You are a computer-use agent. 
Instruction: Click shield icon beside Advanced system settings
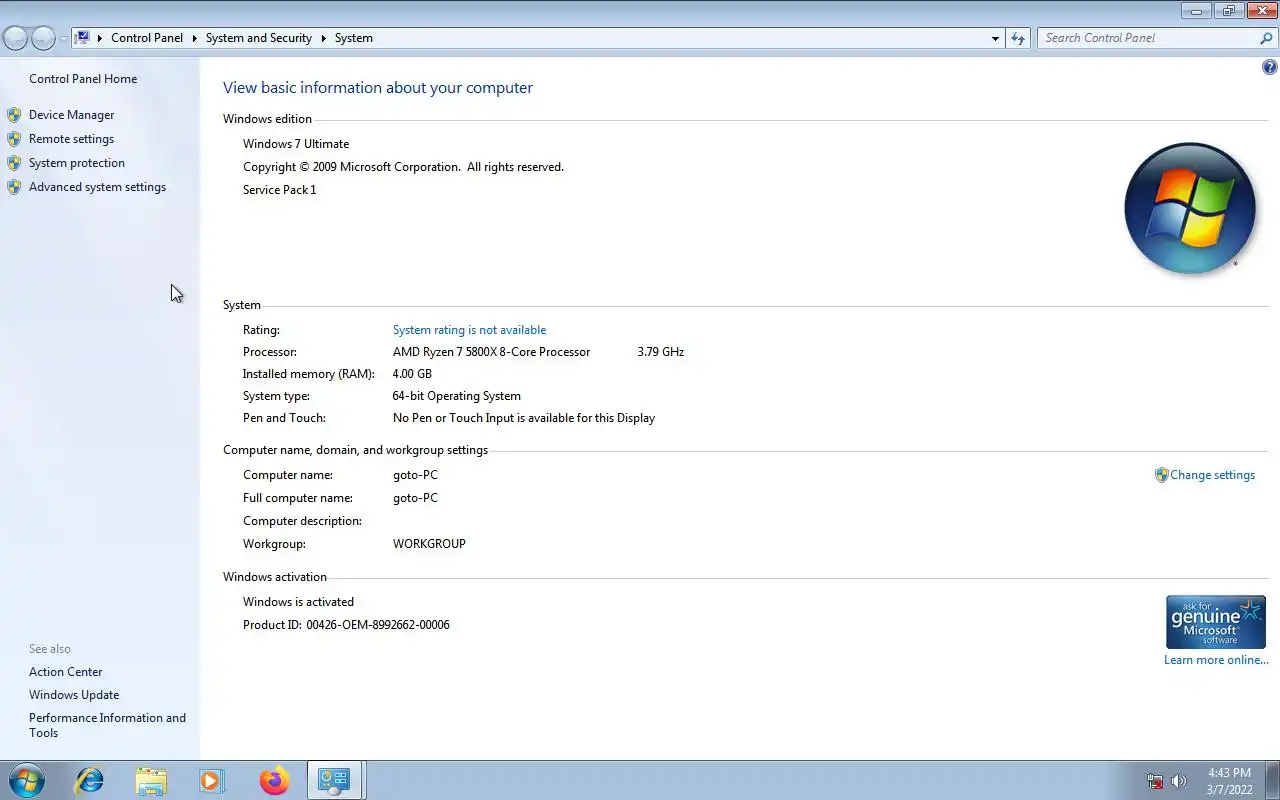pyautogui.click(x=14, y=187)
